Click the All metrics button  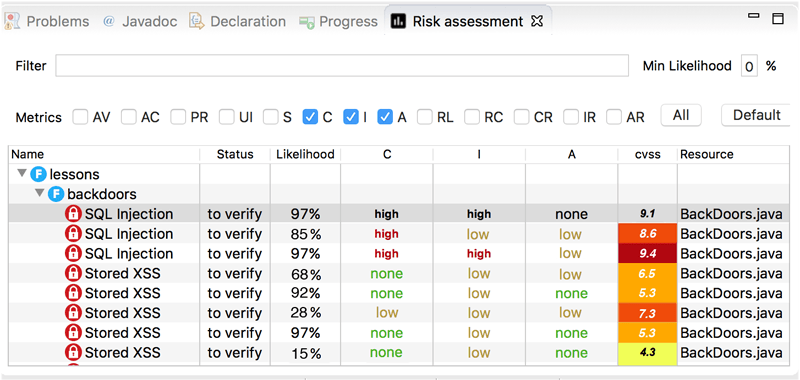click(681, 116)
